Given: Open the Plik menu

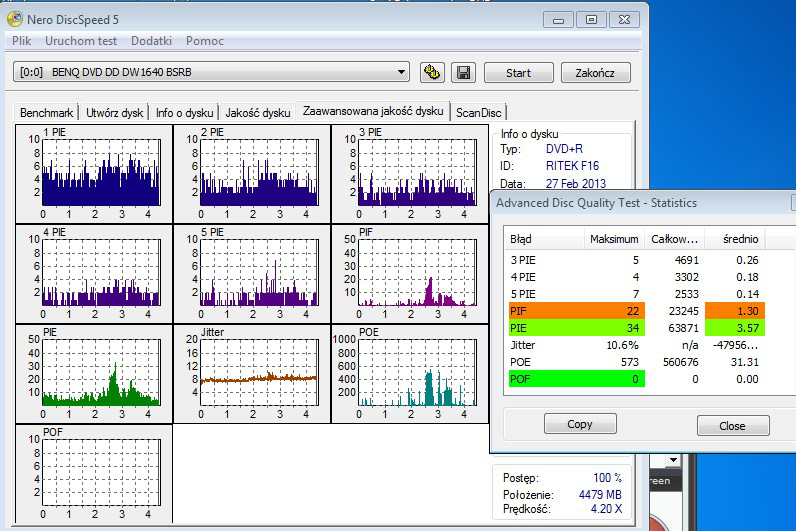Looking at the screenshot, I should 21,41.
